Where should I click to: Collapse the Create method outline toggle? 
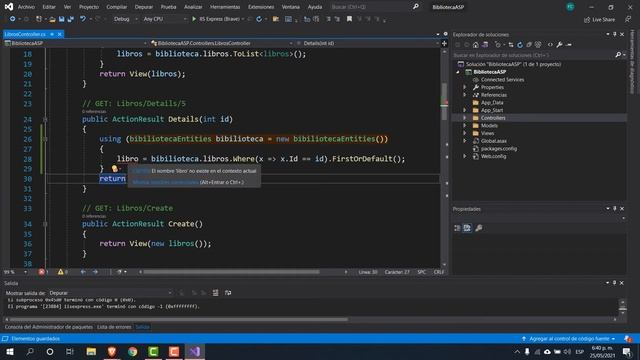click(45, 224)
